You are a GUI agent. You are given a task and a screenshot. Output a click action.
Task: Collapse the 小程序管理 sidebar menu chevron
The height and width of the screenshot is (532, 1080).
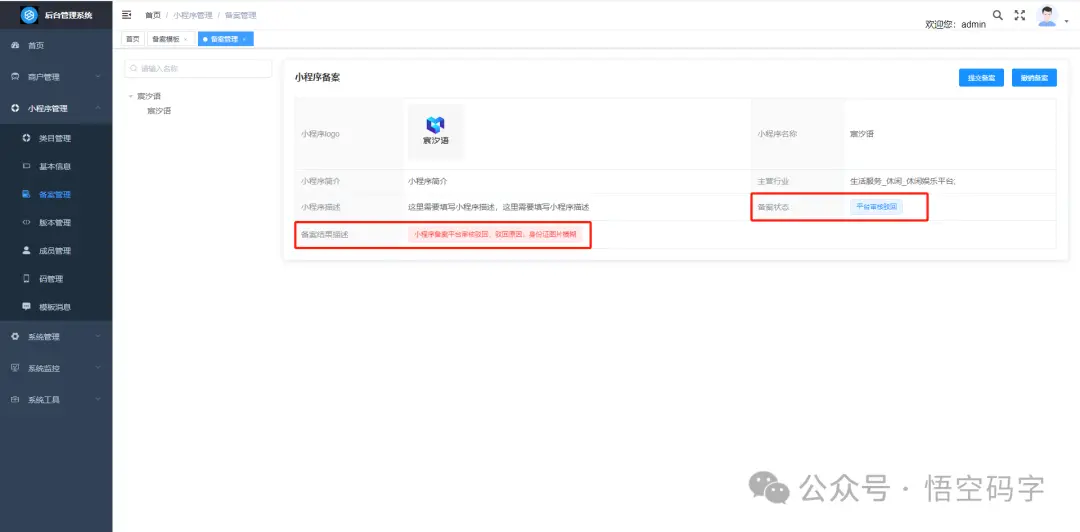[98, 108]
